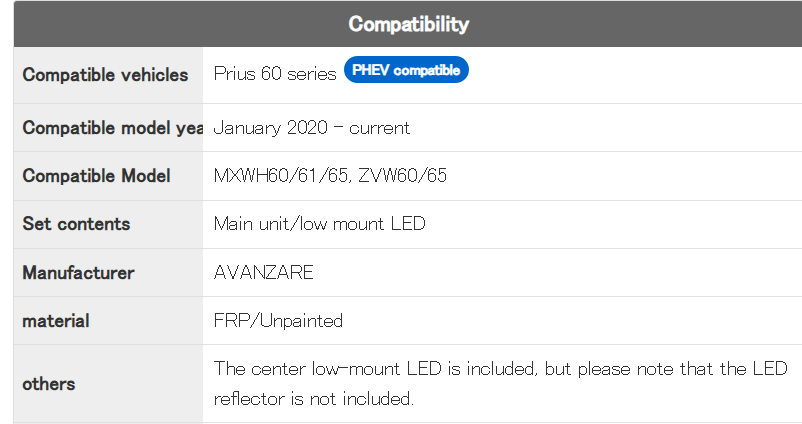Click 'please note' in the others description
The width and height of the screenshot is (802, 424).
(616, 369)
